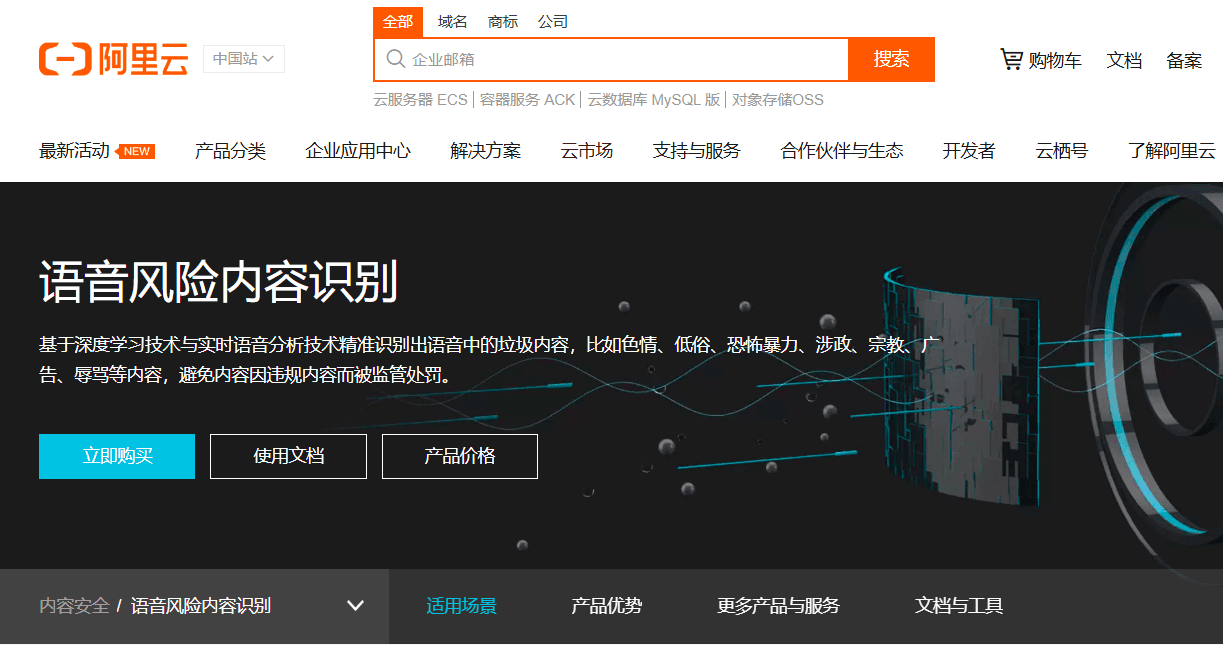
Task: Click the 使用文档 button
Action: tap(288, 456)
